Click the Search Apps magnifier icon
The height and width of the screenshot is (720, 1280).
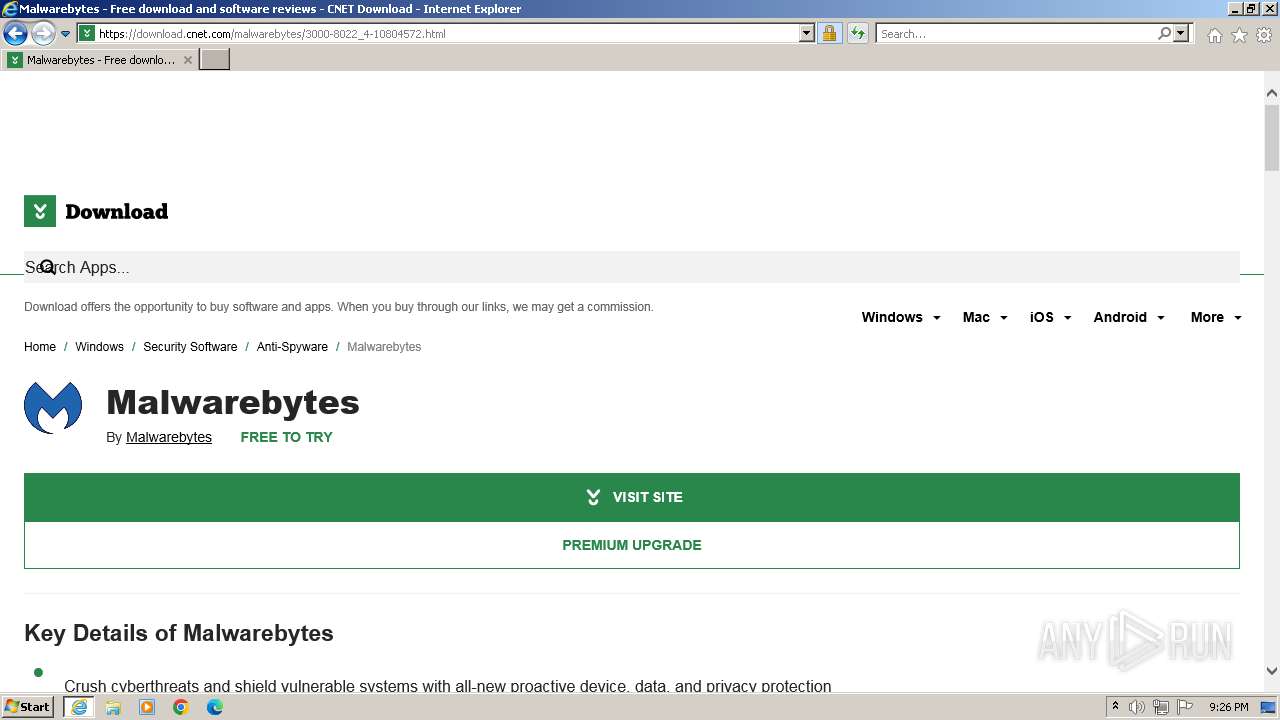46,267
